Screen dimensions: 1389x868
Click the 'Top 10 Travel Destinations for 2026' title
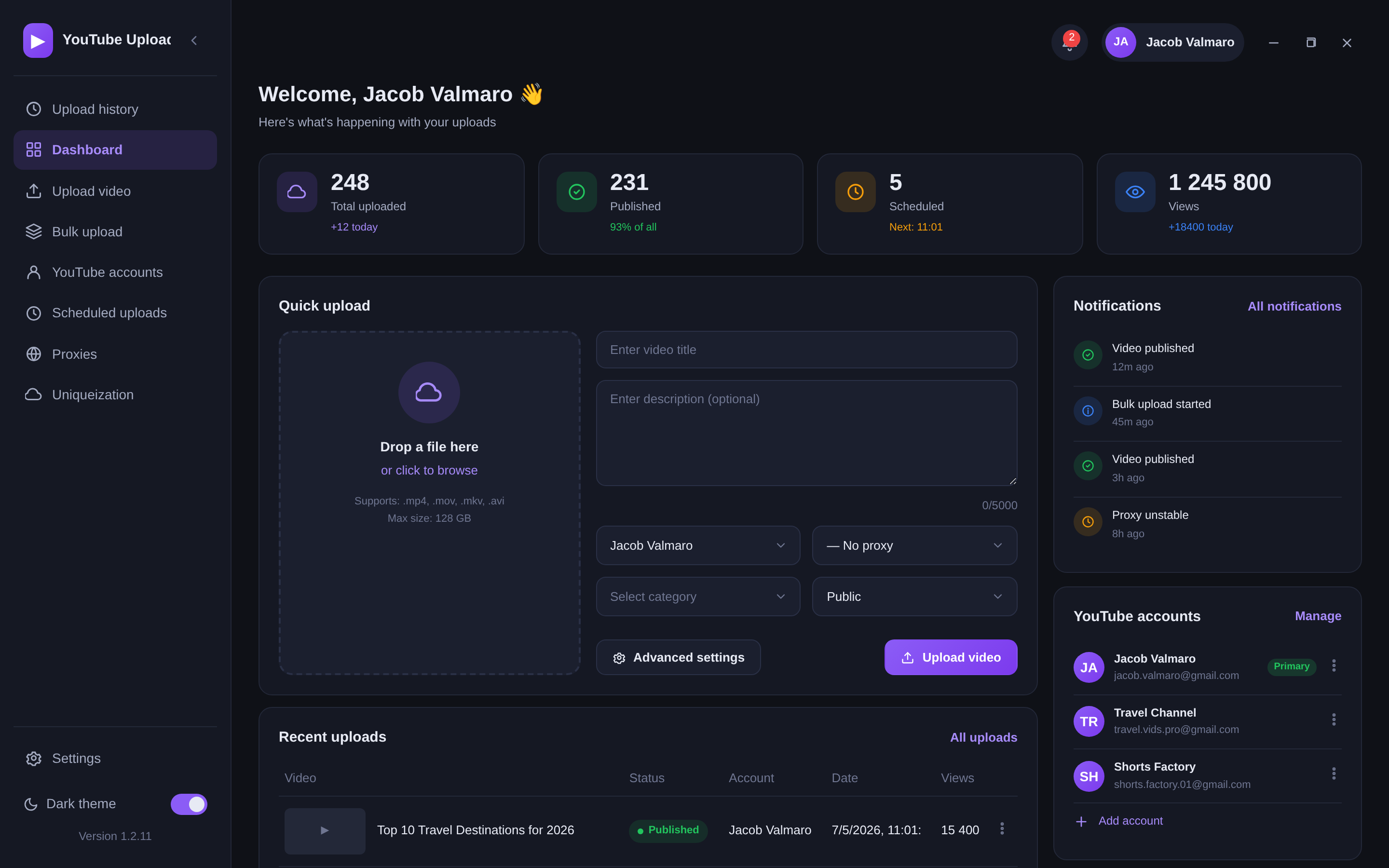point(475,830)
